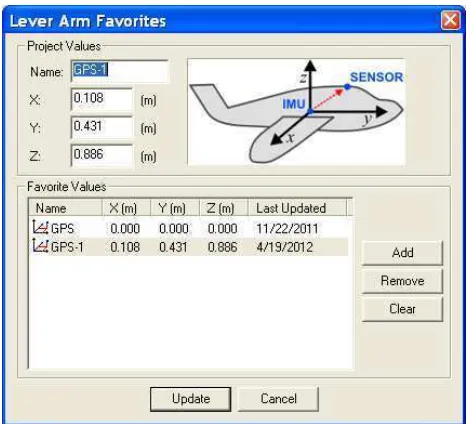Image resolution: width=470 pixels, height=424 pixels.
Task: Select the GPS-1 favorite row name
Action: (x=67, y=247)
